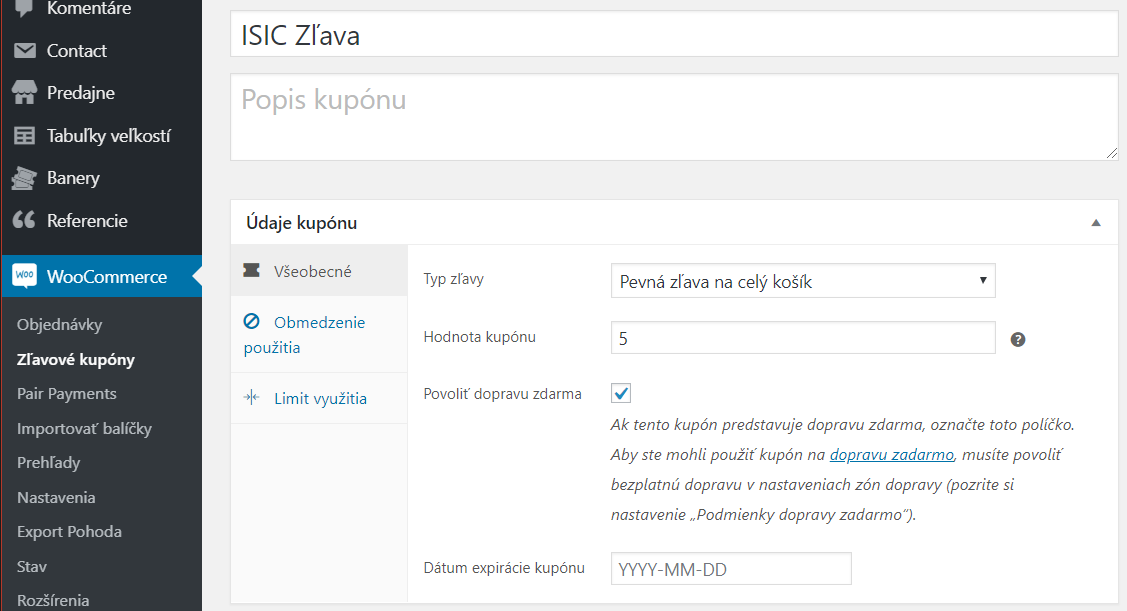
Task: Follow the dopravu zadarmo link
Action: coord(893,455)
